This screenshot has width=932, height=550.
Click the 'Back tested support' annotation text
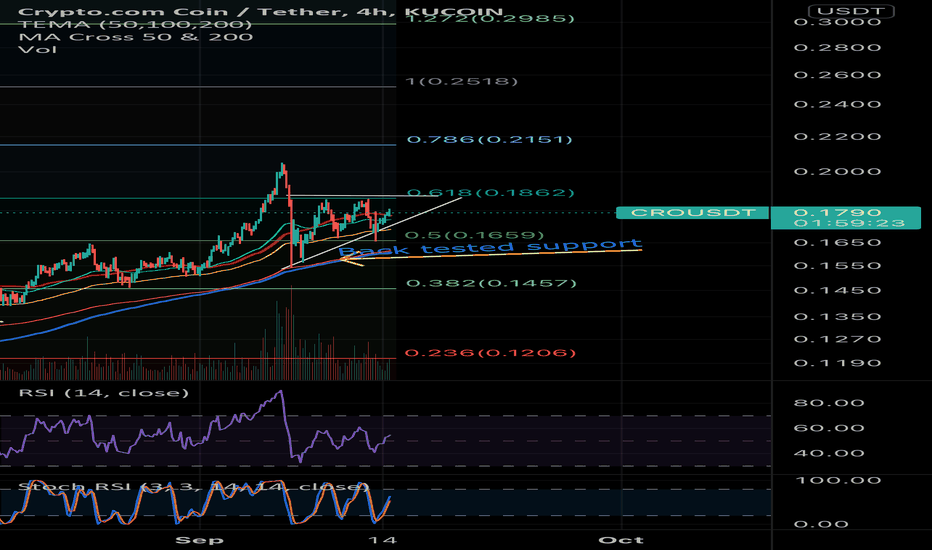pyautogui.click(x=490, y=247)
